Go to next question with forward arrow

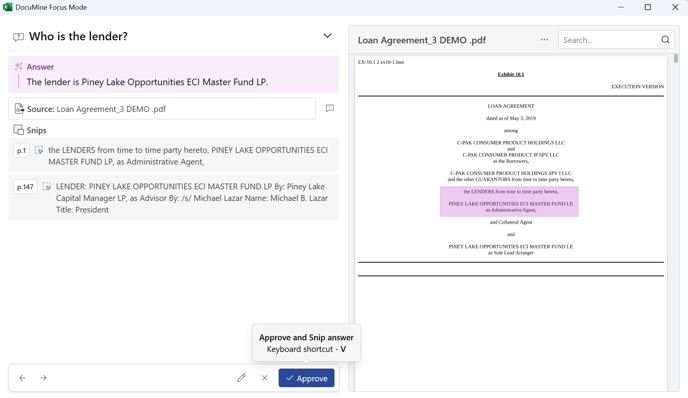coord(43,378)
